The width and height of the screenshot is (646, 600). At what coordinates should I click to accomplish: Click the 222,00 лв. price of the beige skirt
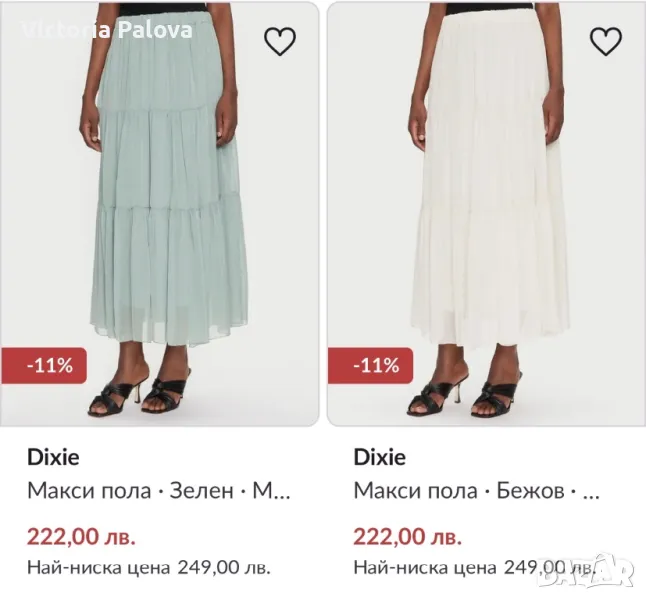408,536
